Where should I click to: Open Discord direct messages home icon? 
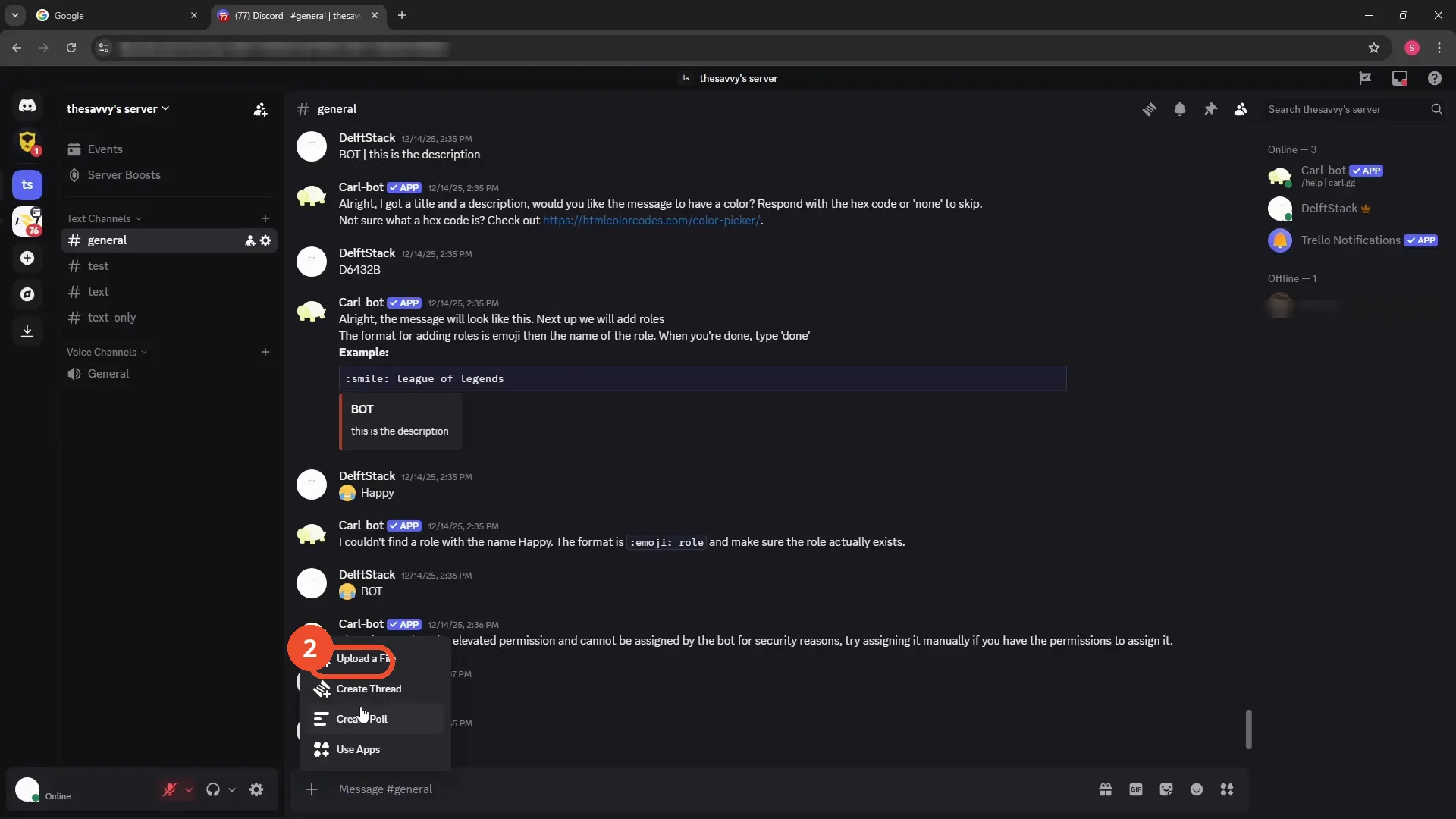(27, 106)
